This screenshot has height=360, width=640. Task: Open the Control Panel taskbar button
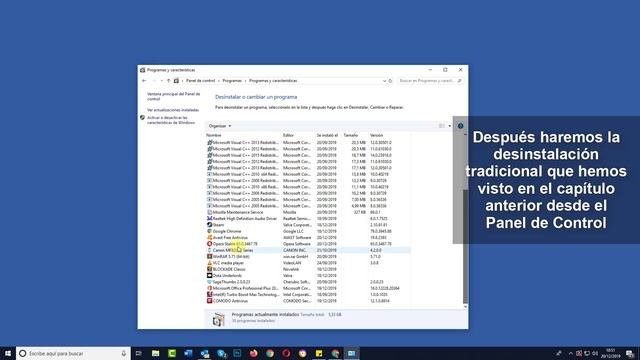[351, 353]
